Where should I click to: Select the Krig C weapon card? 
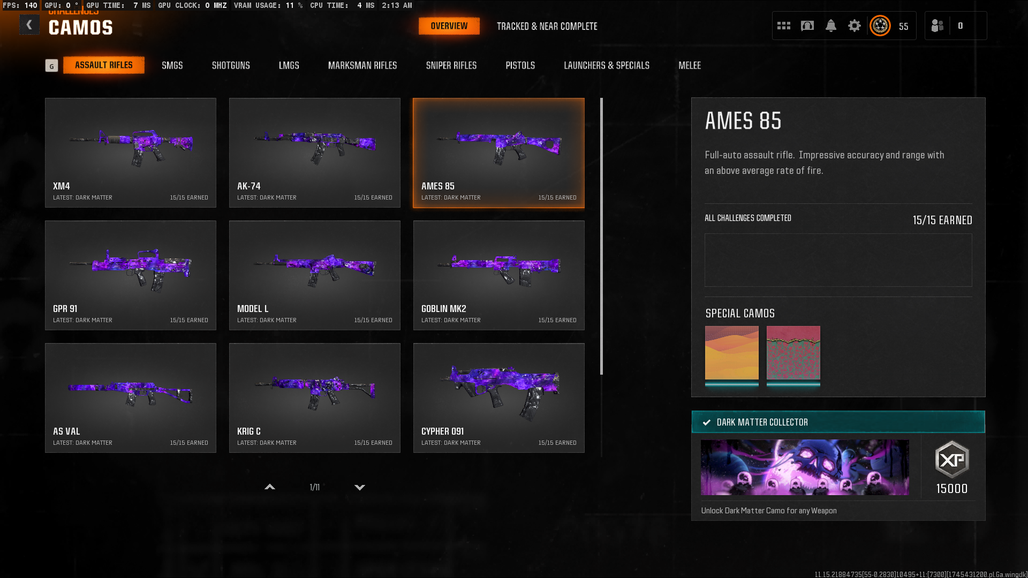pos(315,398)
